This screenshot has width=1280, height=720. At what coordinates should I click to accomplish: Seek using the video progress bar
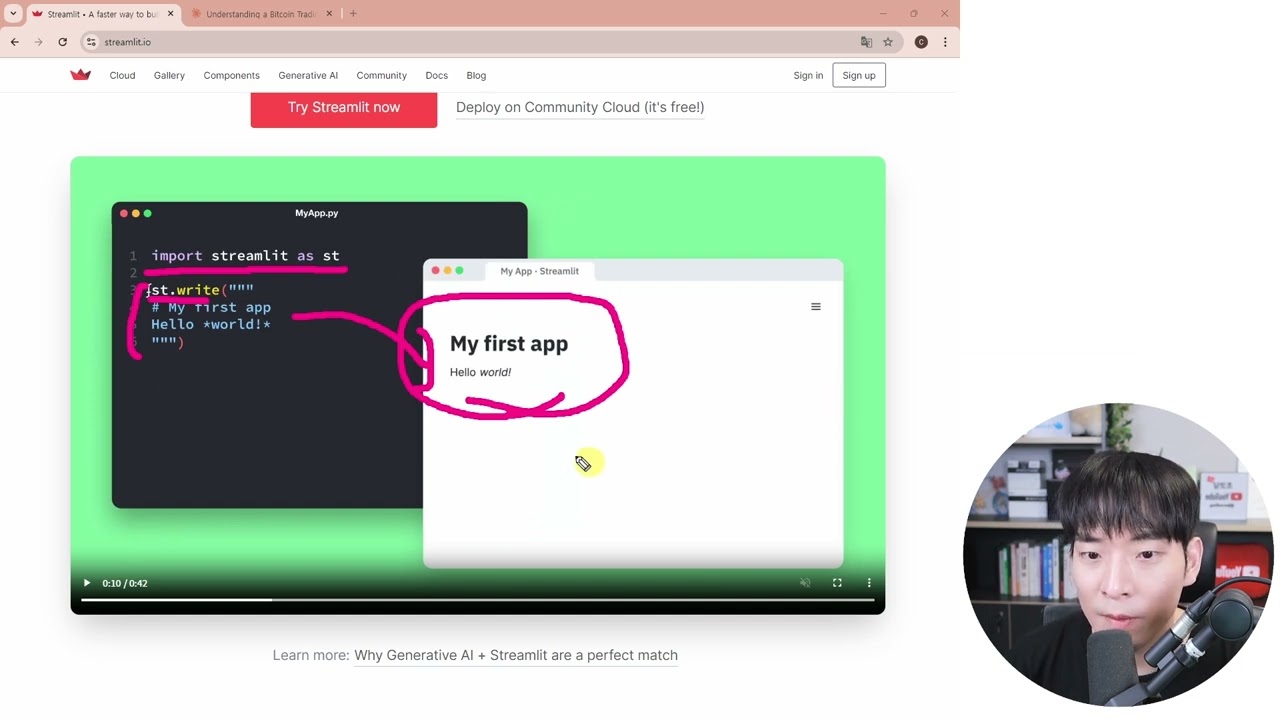(x=478, y=600)
